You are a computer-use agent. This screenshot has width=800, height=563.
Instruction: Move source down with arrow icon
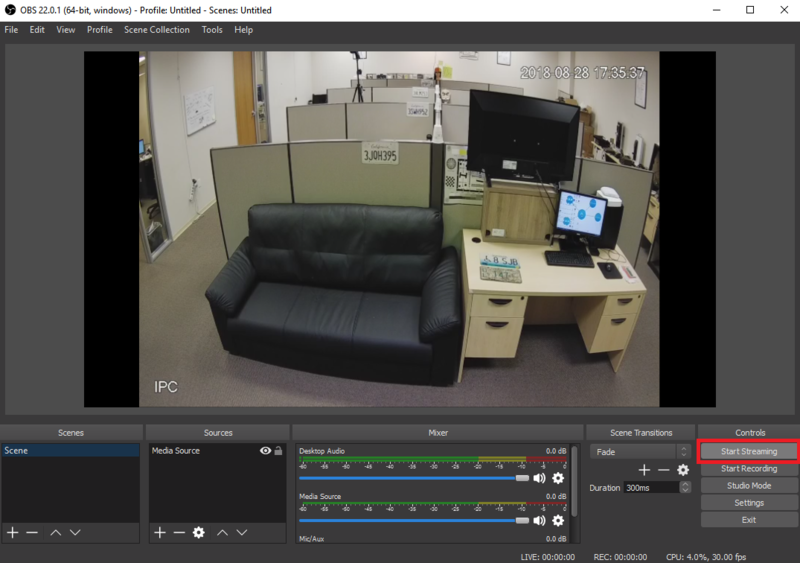[242, 532]
